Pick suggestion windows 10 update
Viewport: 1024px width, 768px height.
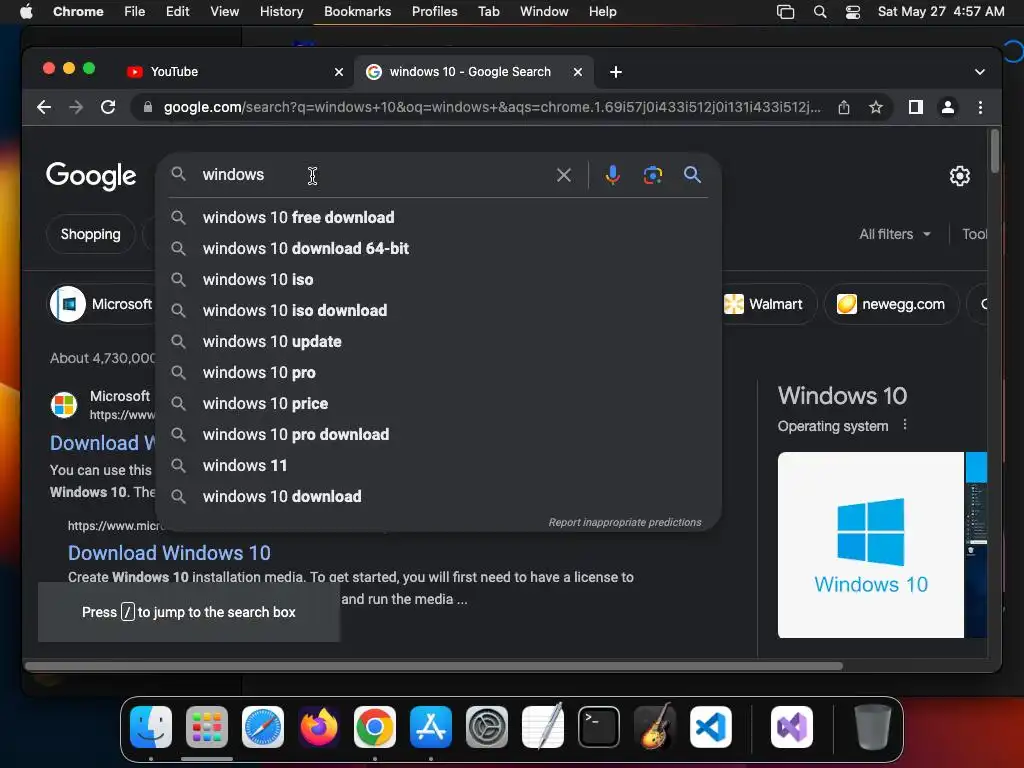pyautogui.click(x=438, y=342)
